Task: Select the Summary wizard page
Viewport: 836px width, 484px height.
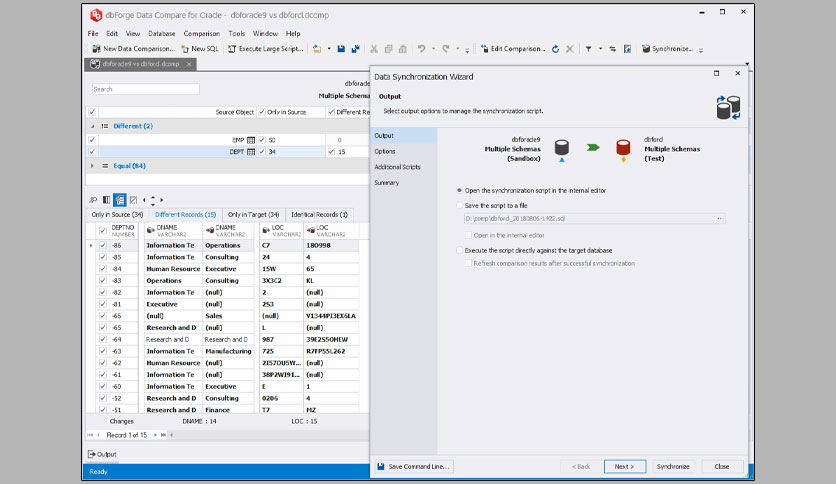Action: tap(387, 182)
